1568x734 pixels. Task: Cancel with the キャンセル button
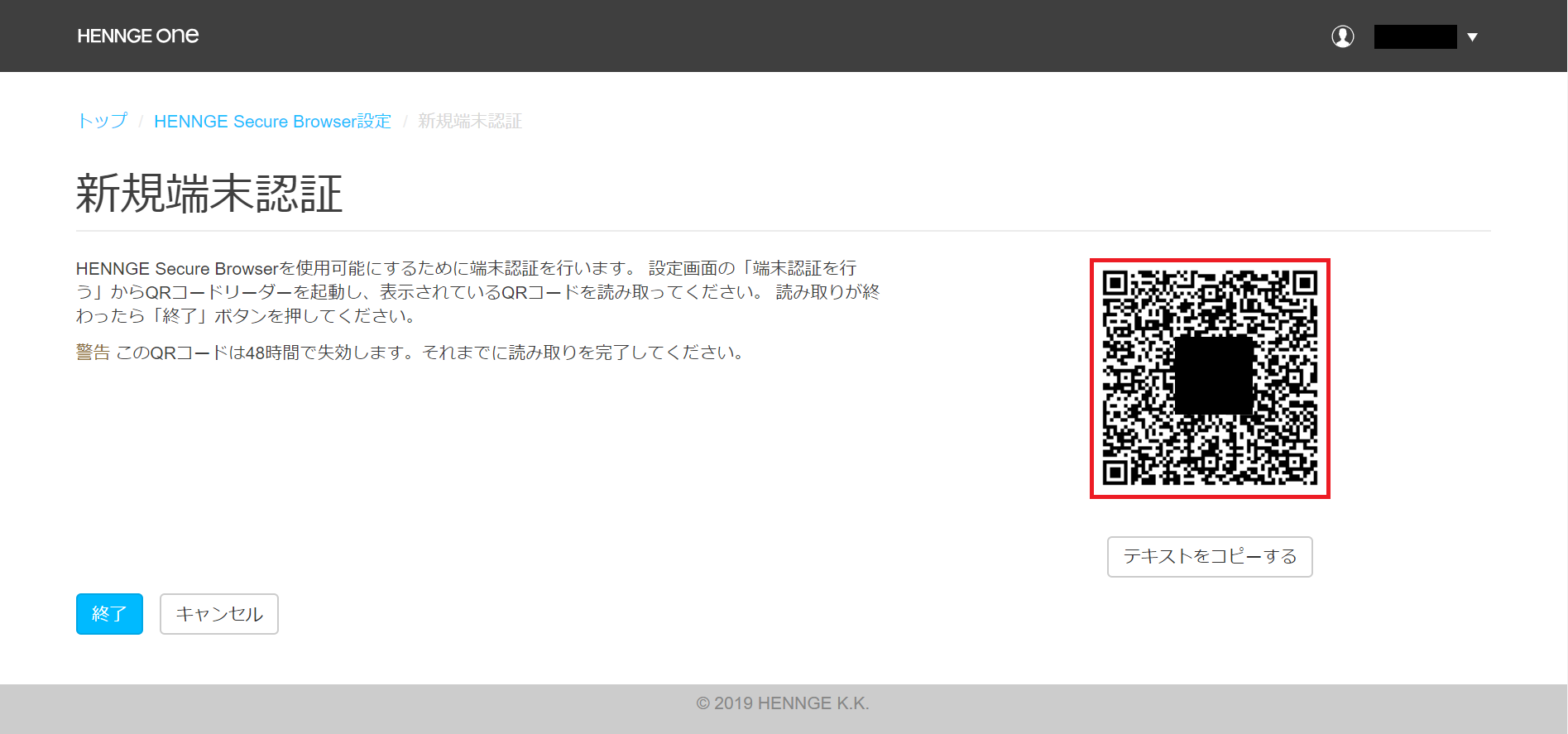[x=218, y=614]
